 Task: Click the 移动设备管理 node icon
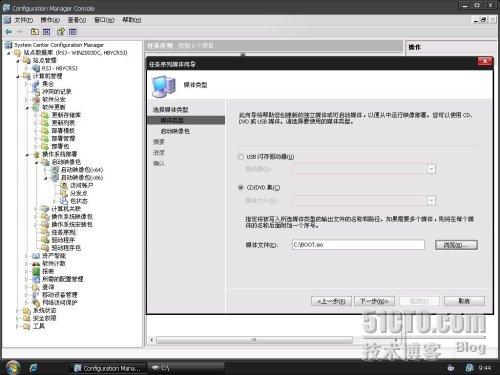coord(36,295)
